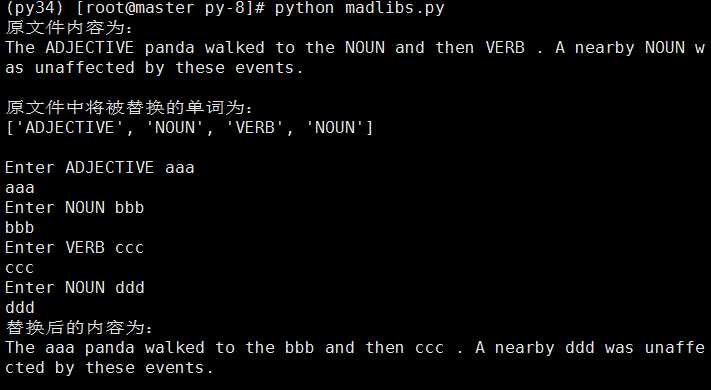Click the echoed 'ccc' output line
The width and height of the screenshot is (711, 390).
point(19,268)
